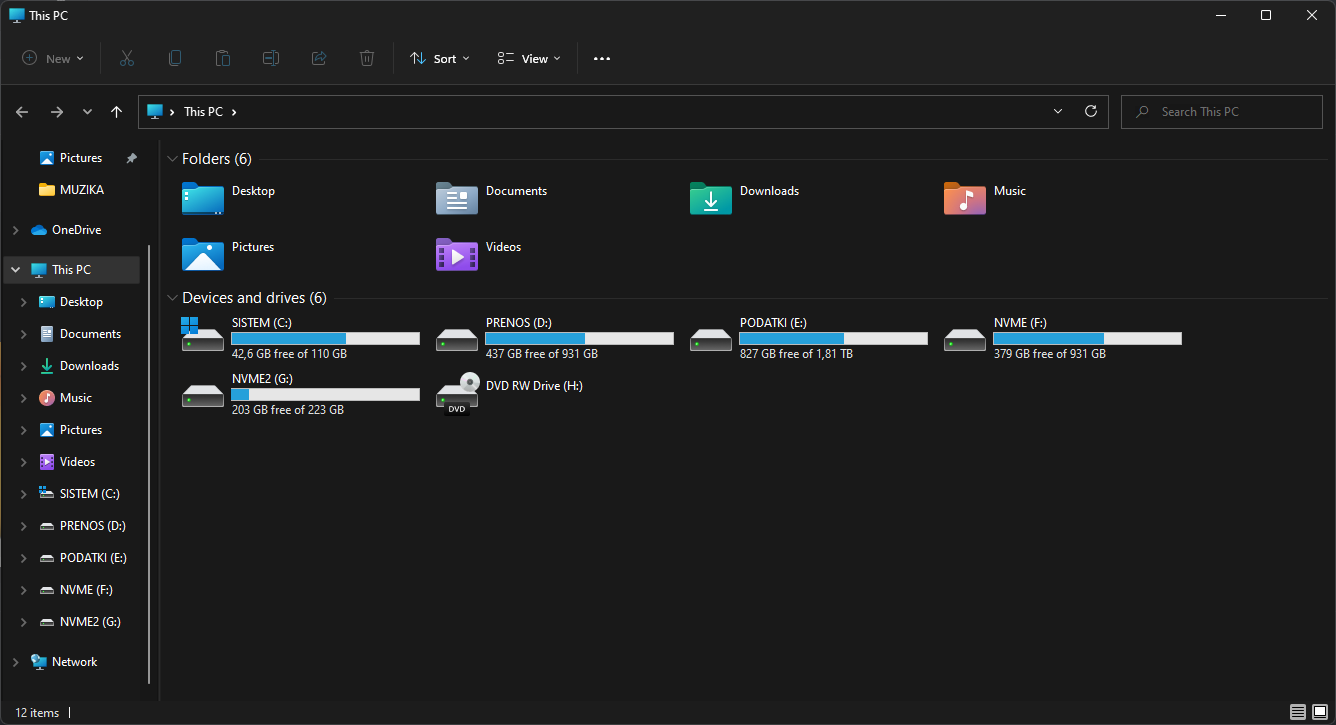Click the Copy icon in toolbar
This screenshot has width=1336, height=725.
point(175,58)
